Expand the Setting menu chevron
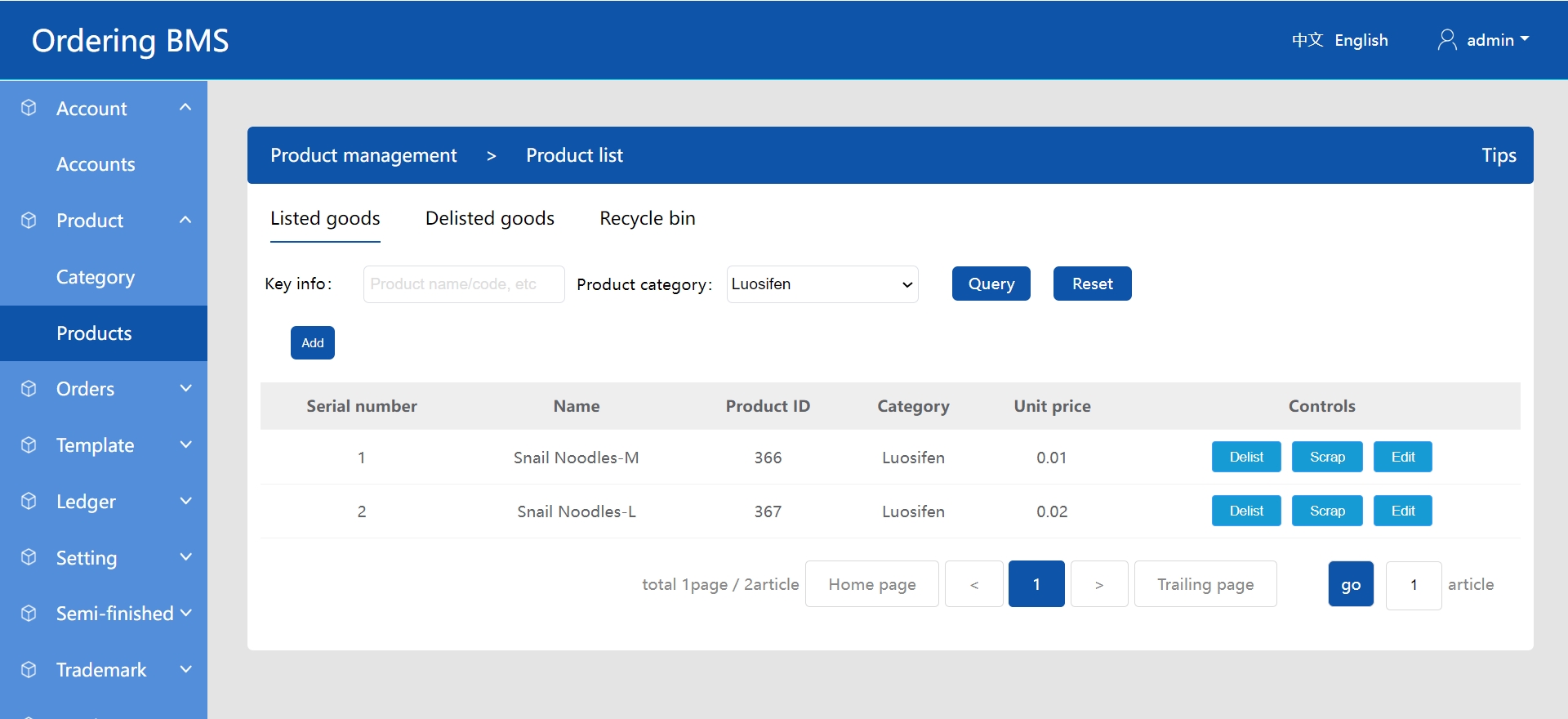The image size is (1568, 719). click(x=186, y=557)
